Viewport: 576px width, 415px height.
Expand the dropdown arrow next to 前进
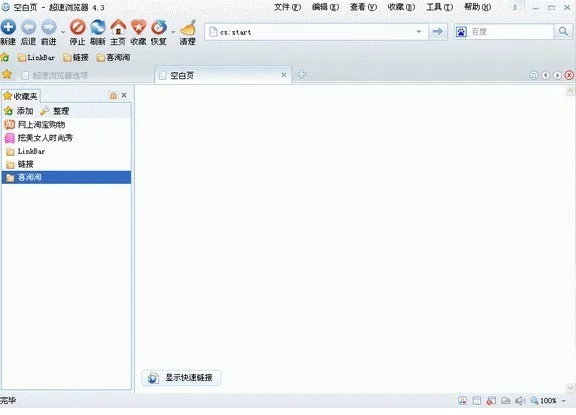coord(63,32)
